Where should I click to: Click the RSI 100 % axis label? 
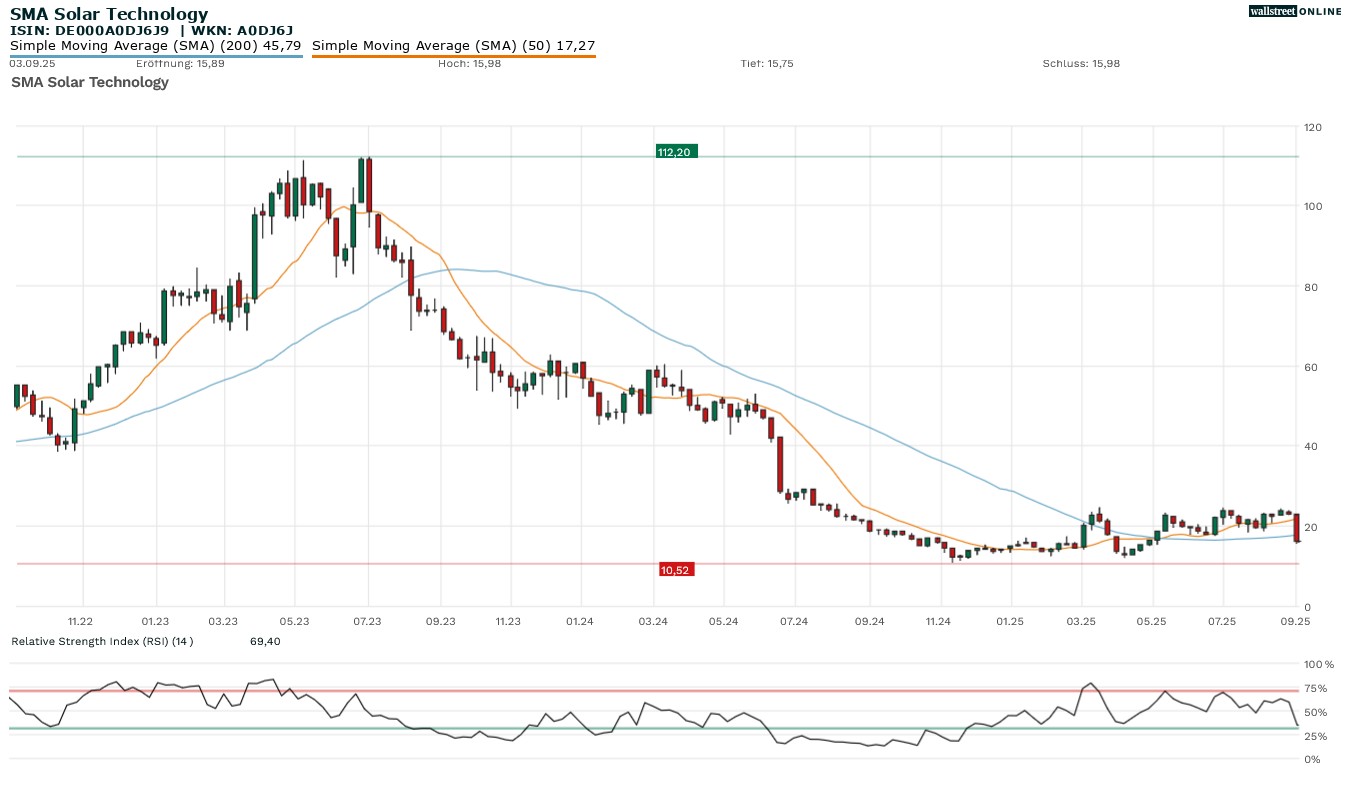pos(1319,664)
